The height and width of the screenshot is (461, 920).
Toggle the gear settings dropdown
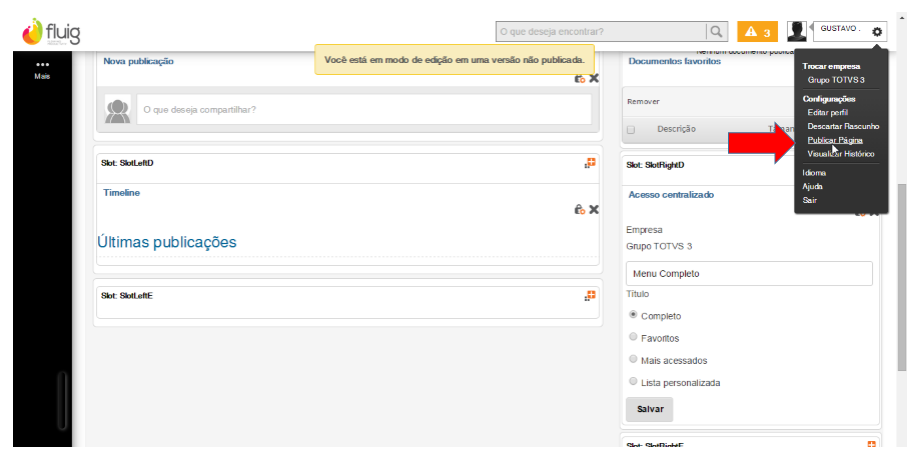click(x=877, y=32)
